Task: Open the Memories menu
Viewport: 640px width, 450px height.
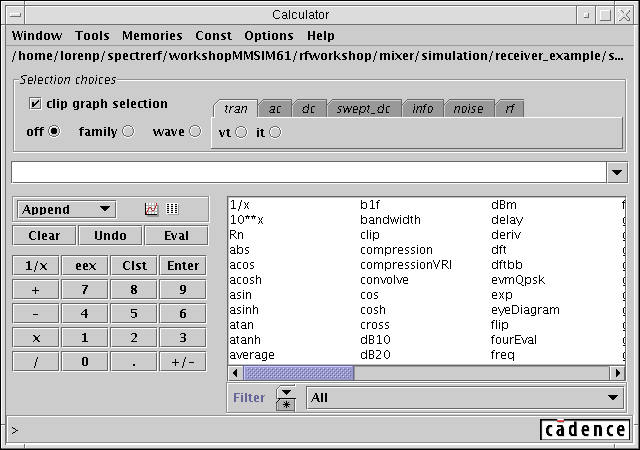Action: [152, 36]
